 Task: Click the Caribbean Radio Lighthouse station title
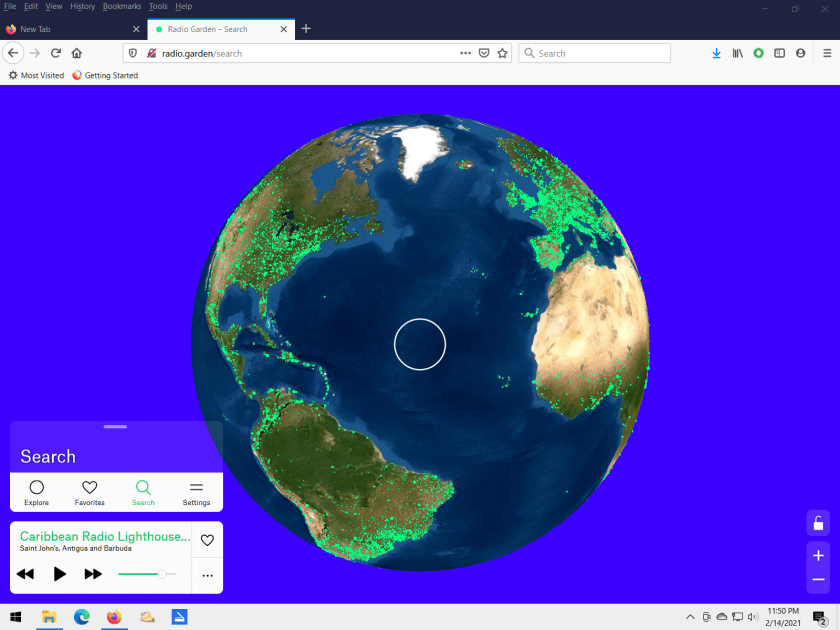tap(104, 536)
